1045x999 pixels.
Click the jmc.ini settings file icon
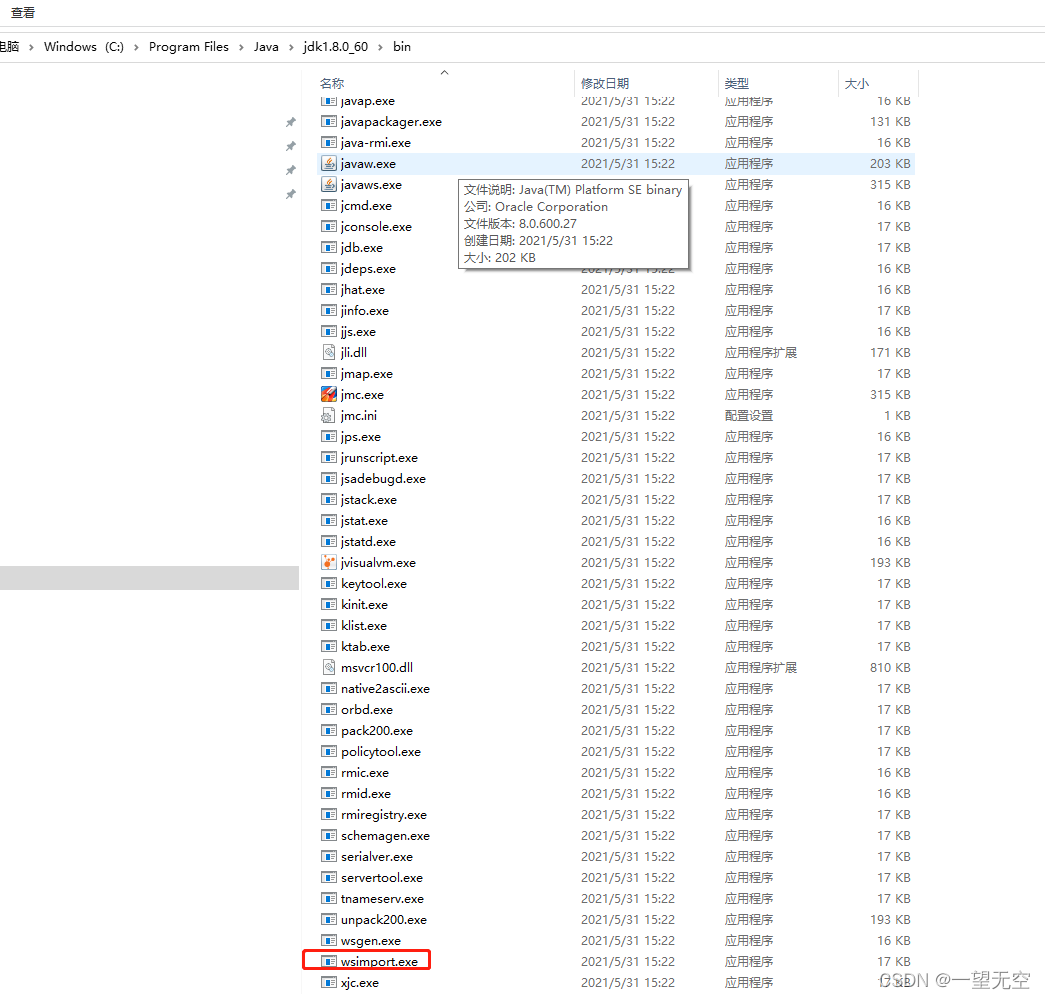coord(329,416)
